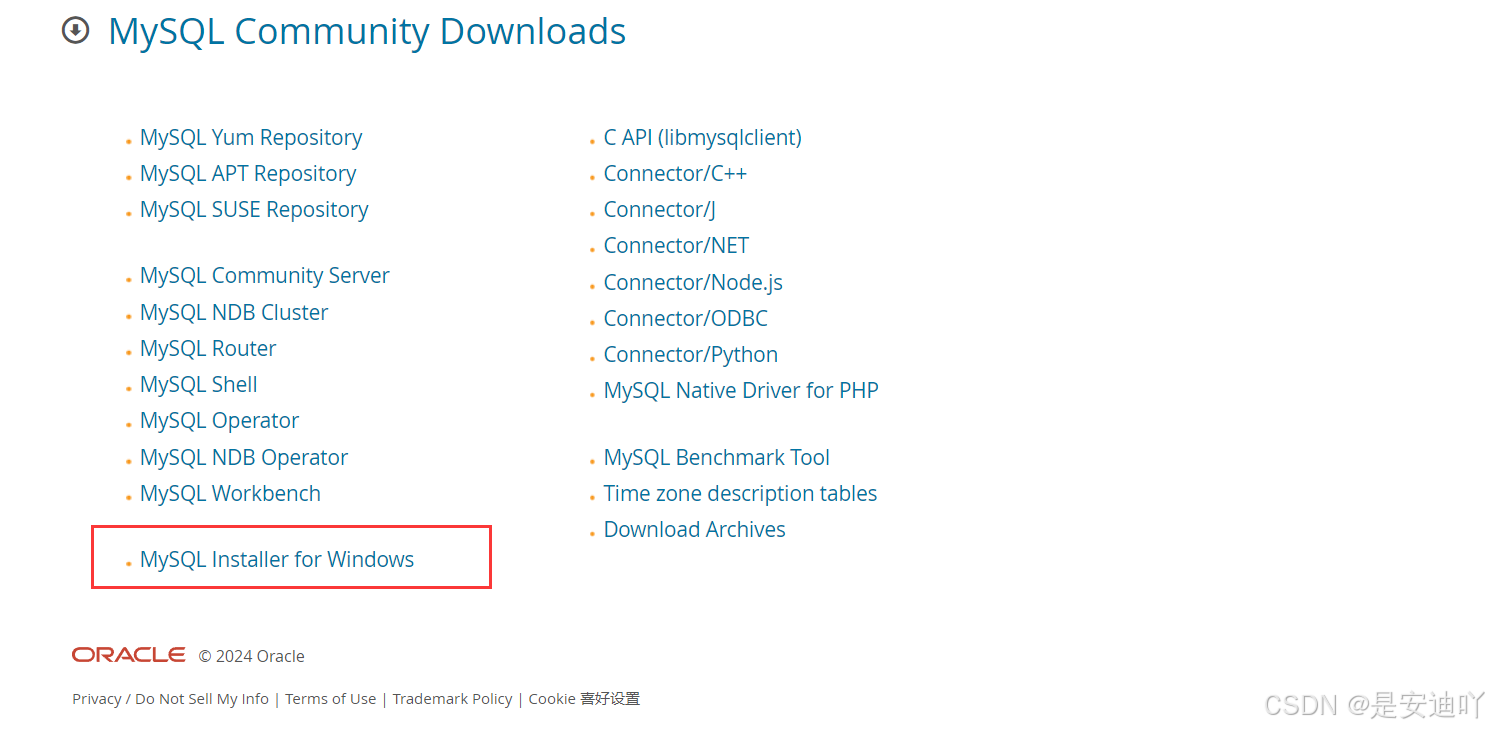Image resolution: width=1489 pixels, height=731 pixels.
Task: Open the MySQL Benchmark Tool link
Action: (x=717, y=458)
